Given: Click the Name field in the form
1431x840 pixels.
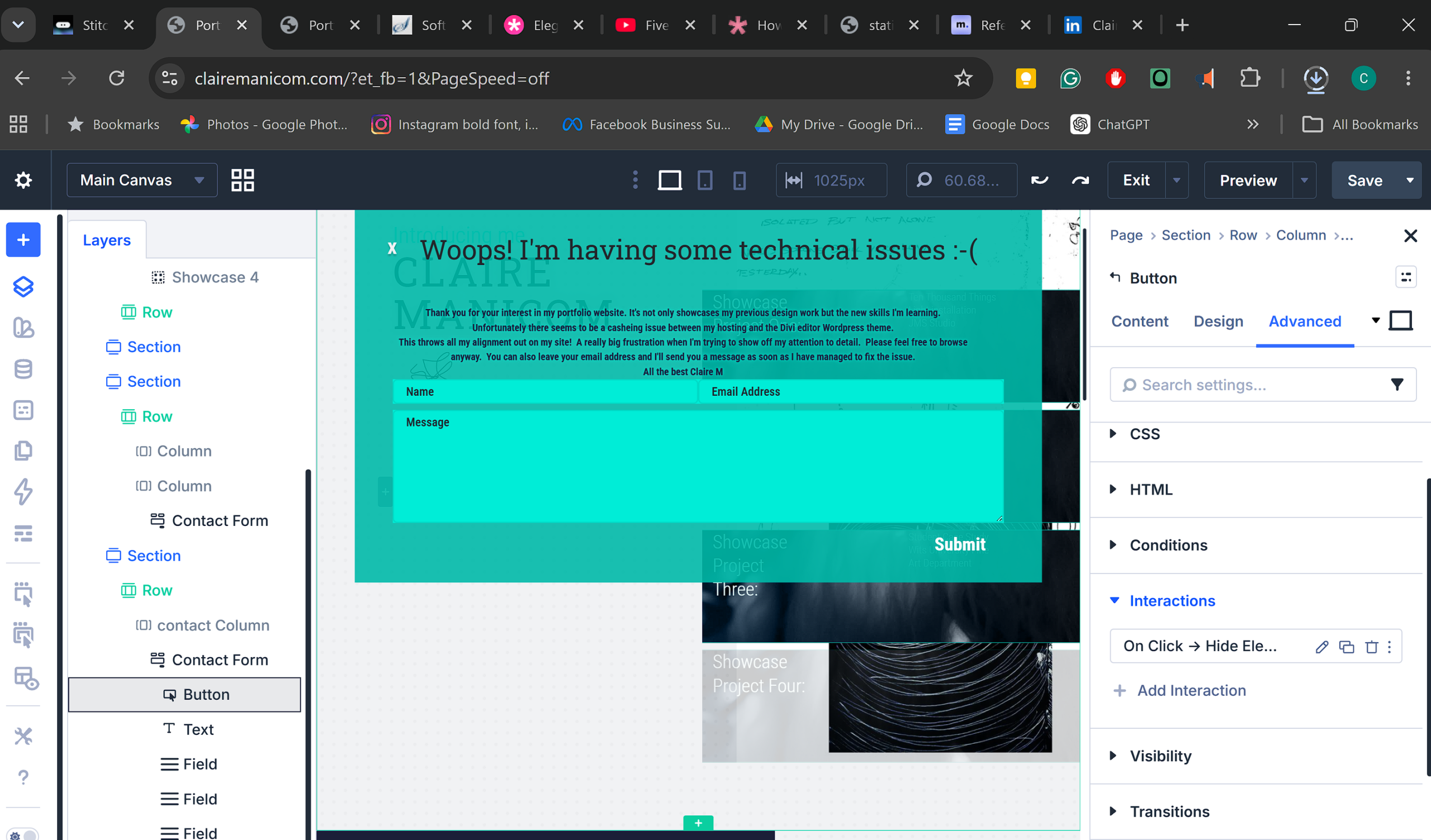Looking at the screenshot, I should (x=544, y=392).
